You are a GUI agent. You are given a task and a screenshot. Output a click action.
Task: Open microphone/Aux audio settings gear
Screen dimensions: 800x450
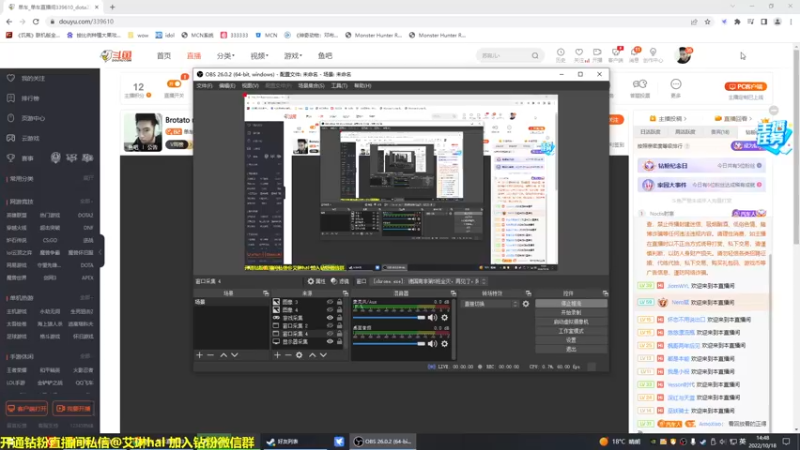(x=445, y=318)
